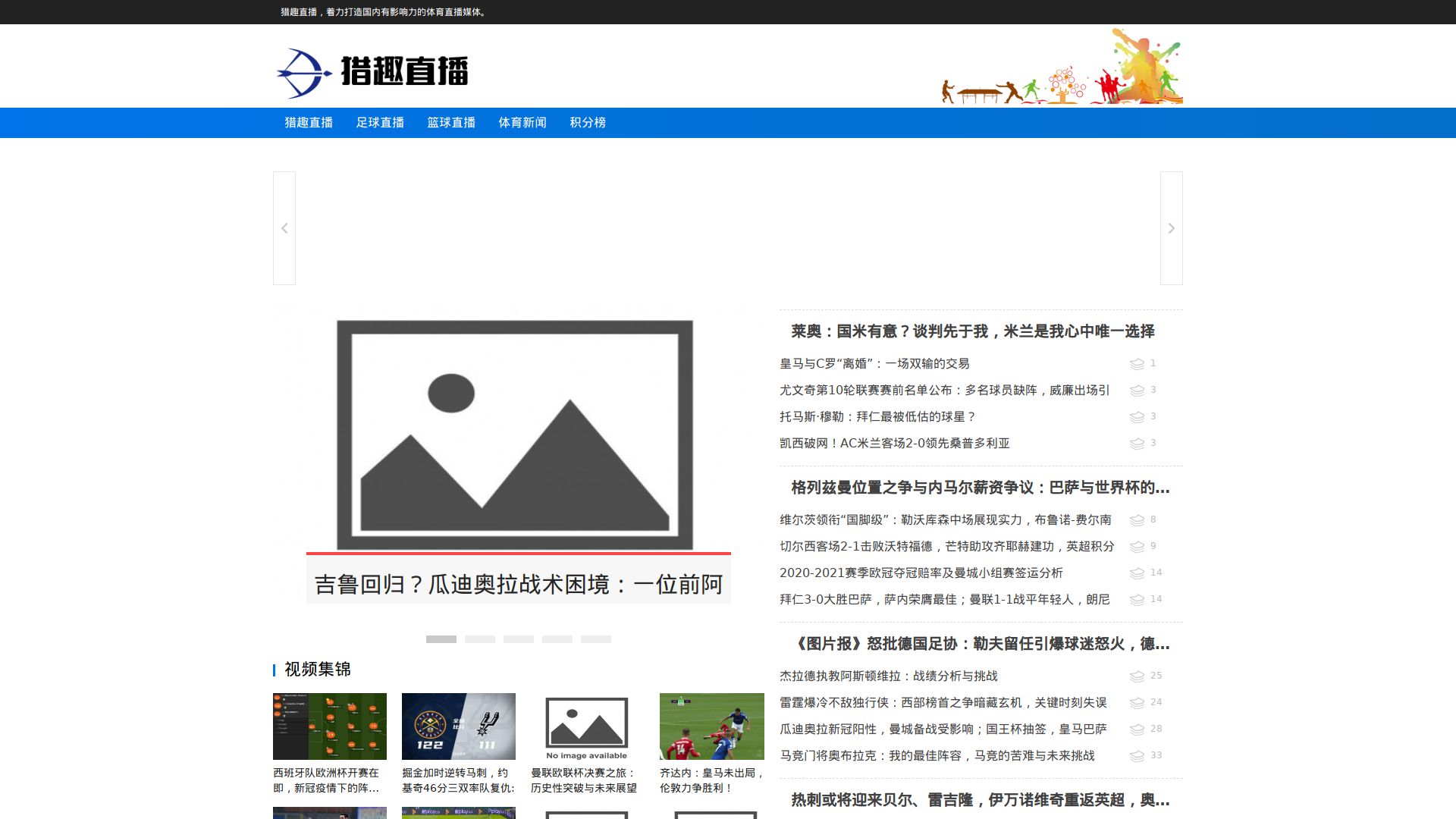Click stack icon beside 托马斯·穆勒 article
Viewport: 1456px width, 819px height.
coord(1137,417)
